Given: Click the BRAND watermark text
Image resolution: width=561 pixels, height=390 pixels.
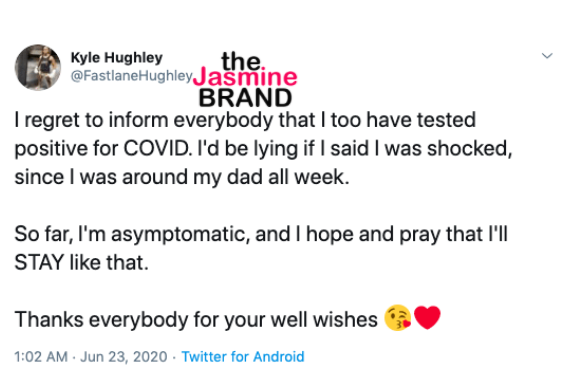Looking at the screenshot, I should click(245, 98).
